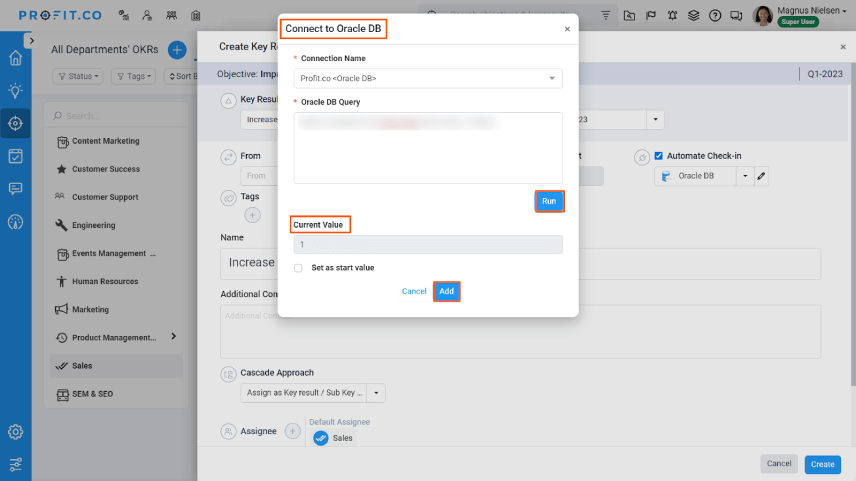The height and width of the screenshot is (481, 856).
Task: Click Magnus Nielsen profile avatar
Action: [762, 15]
